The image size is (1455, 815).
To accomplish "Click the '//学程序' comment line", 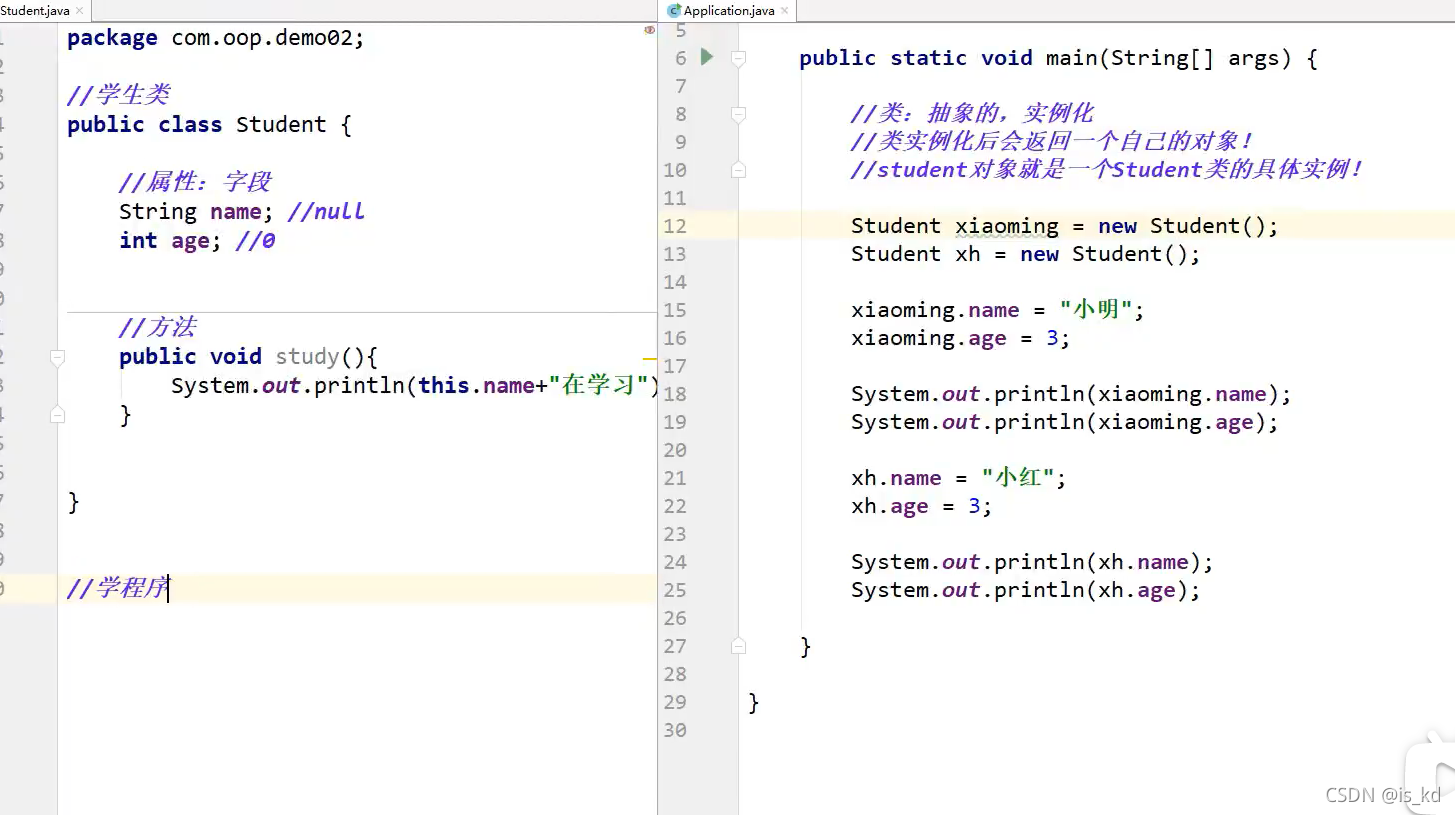I will 118,588.
